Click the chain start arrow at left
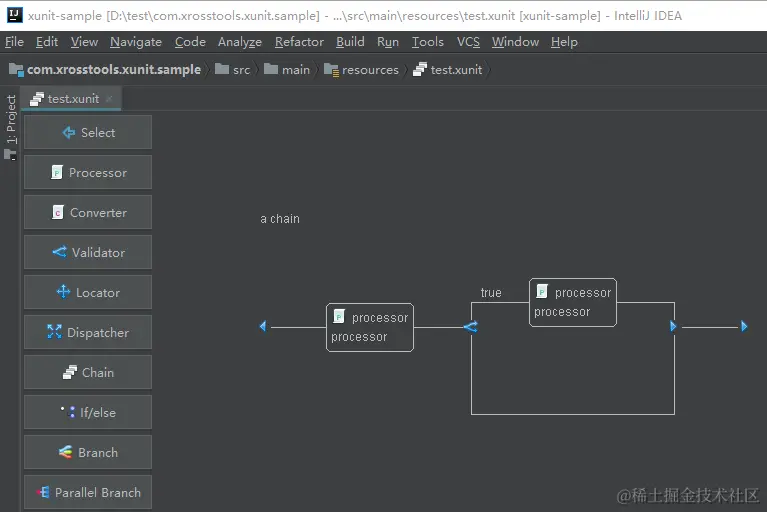The height and width of the screenshot is (512, 767). coord(263,326)
